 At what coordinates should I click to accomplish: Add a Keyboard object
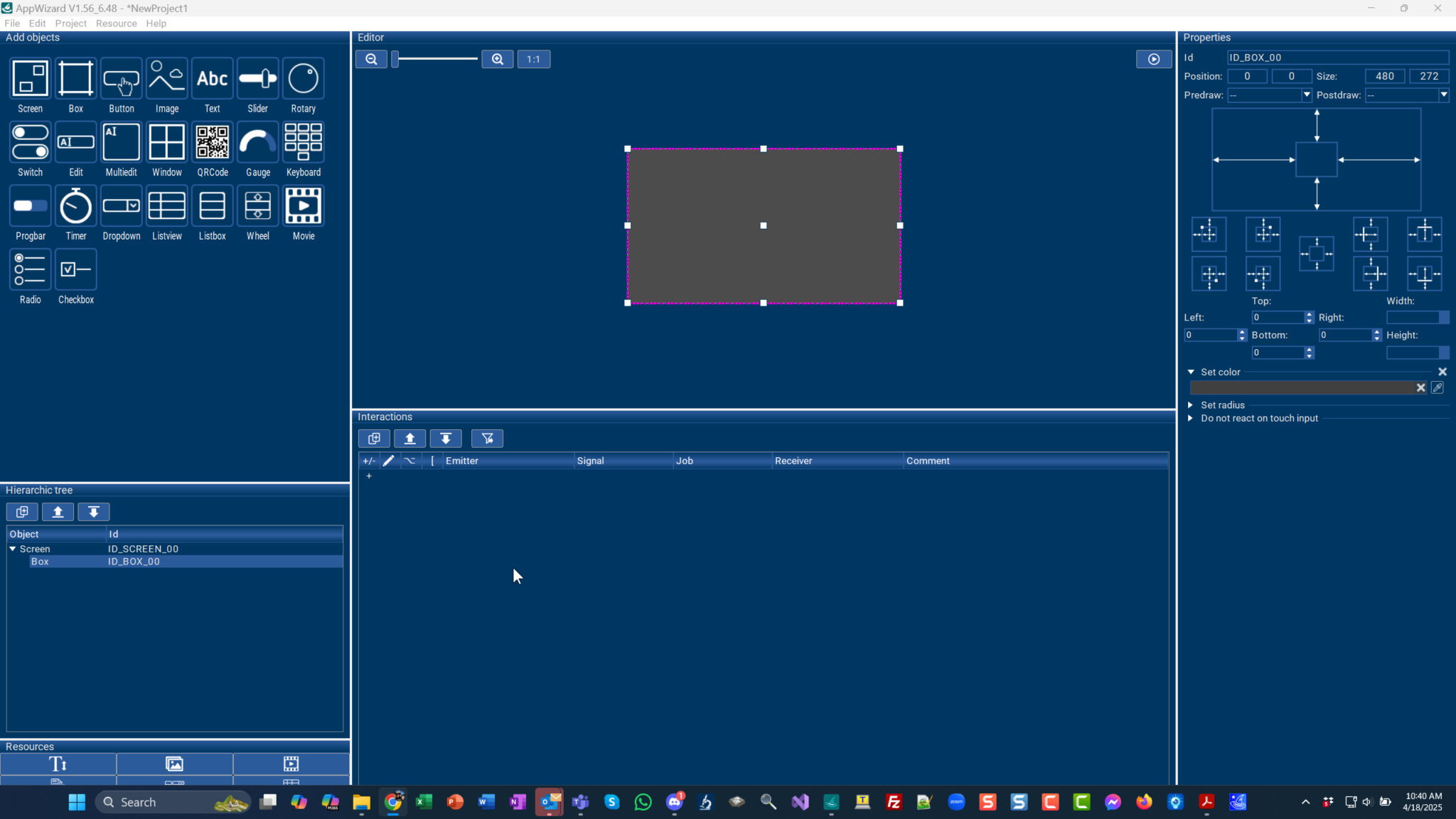tap(303, 142)
